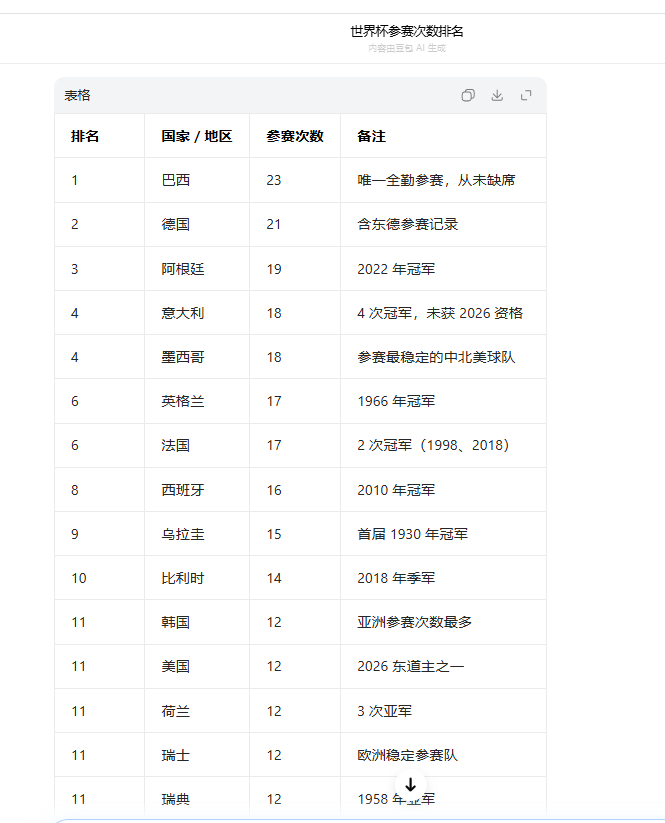Click the title 世界杯参赛次数排名
This screenshot has width=665, height=823.
(x=407, y=31)
